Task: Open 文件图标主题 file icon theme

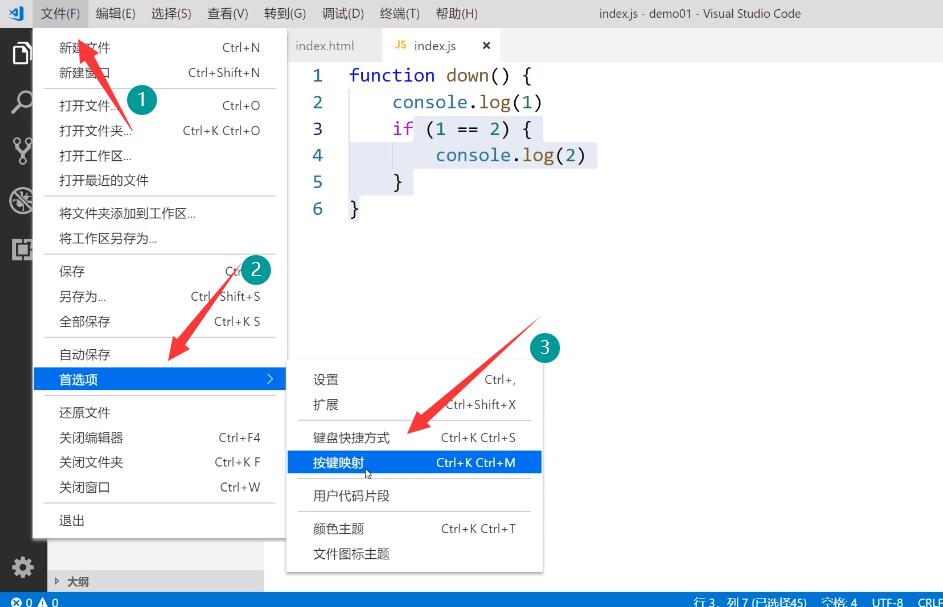Action: click(x=414, y=554)
